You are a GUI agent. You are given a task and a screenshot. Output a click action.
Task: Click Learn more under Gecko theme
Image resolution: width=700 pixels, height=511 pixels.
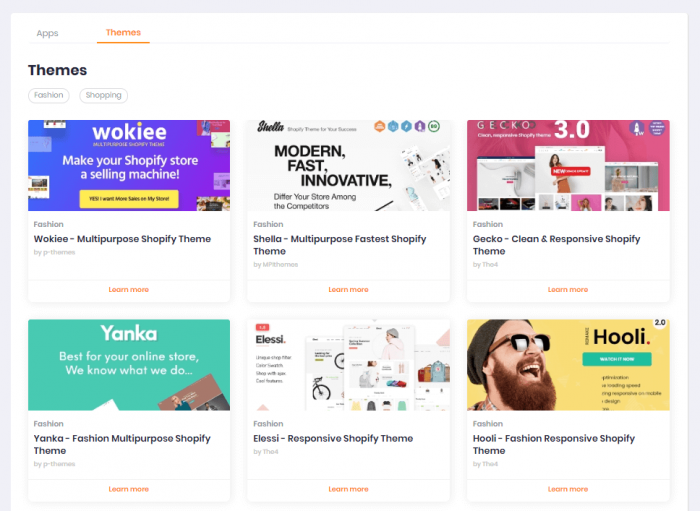click(568, 290)
